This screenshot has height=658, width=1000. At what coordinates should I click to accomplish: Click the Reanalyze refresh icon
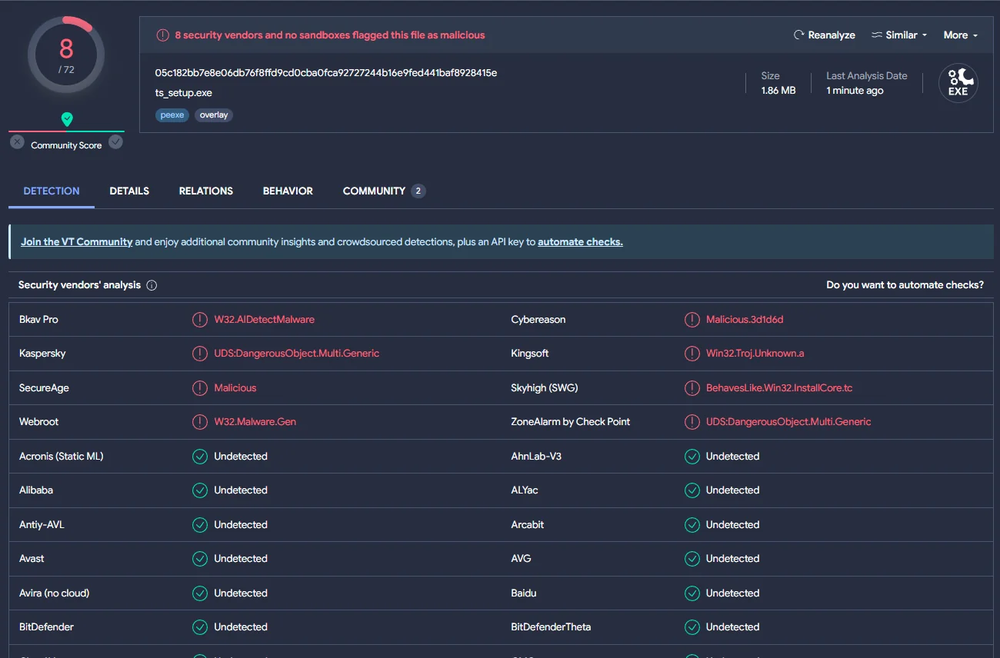(799, 35)
